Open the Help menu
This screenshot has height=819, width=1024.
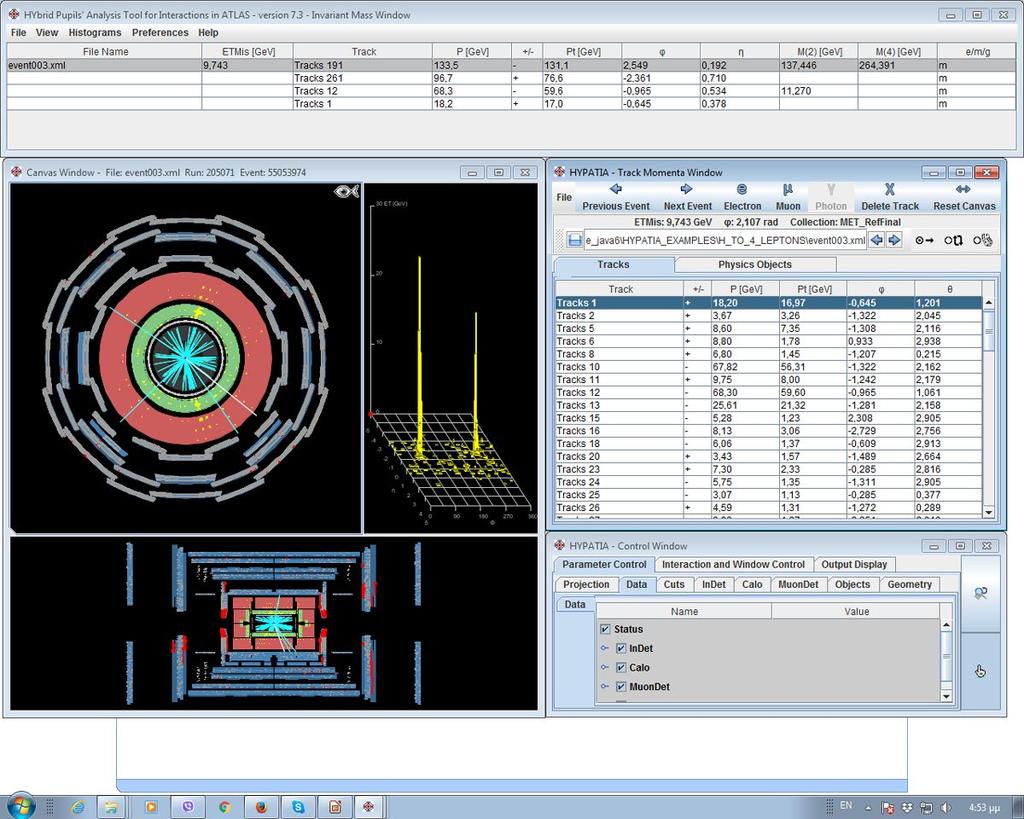tap(208, 33)
